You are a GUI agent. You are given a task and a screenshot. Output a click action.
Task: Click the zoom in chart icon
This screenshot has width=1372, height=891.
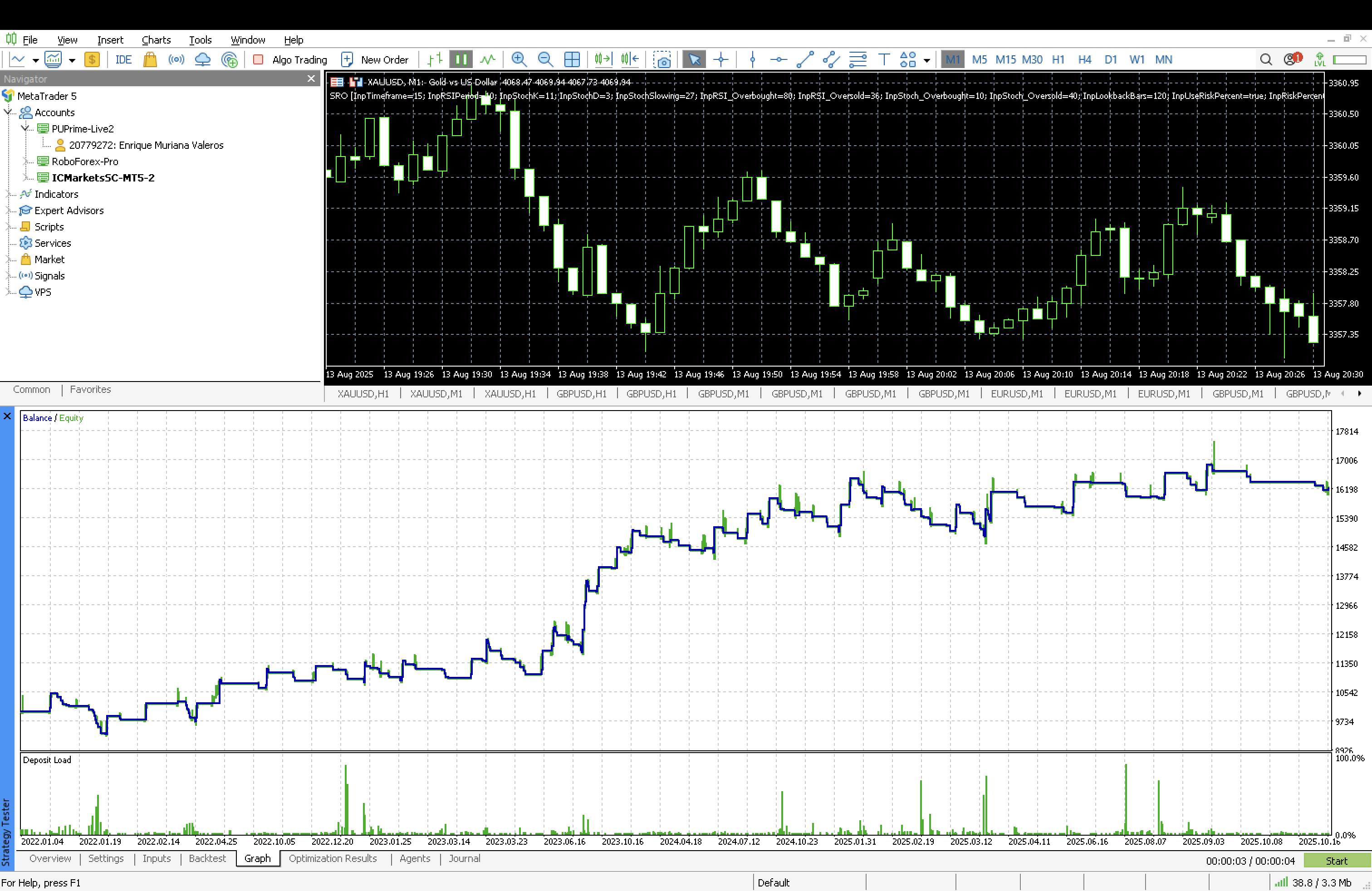(519, 59)
